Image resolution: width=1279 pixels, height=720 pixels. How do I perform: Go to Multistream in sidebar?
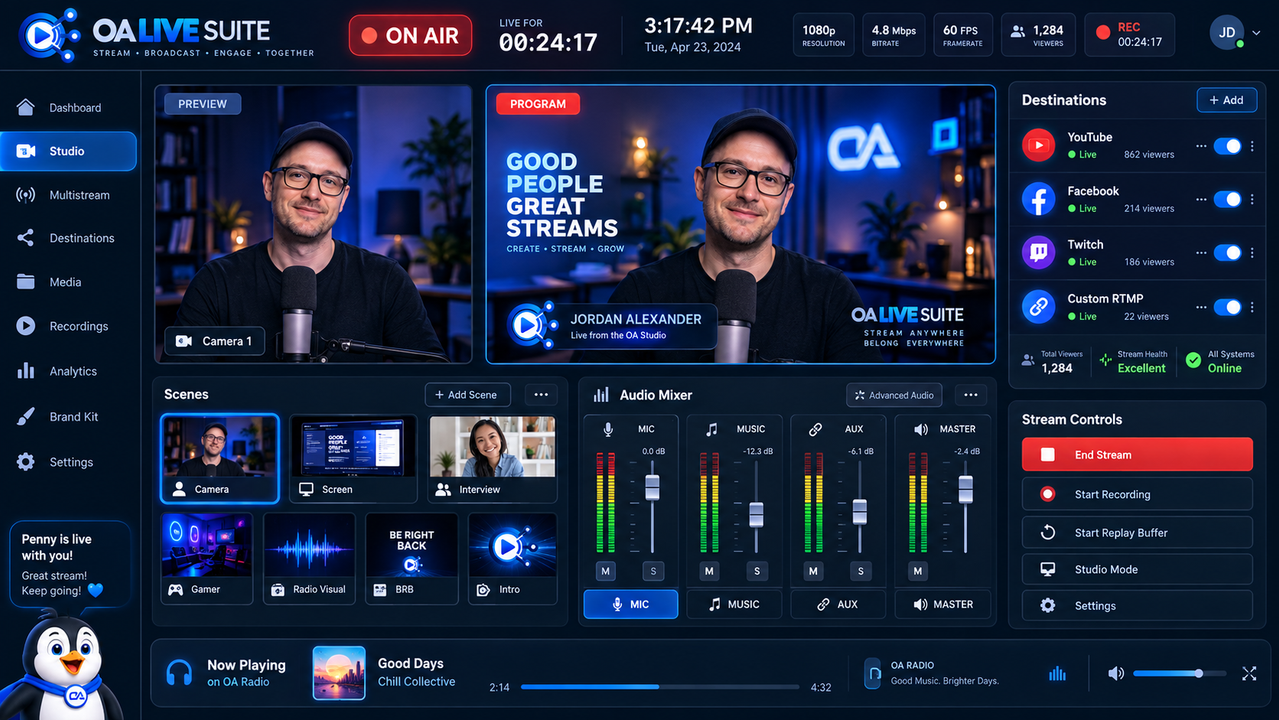click(x=68, y=195)
